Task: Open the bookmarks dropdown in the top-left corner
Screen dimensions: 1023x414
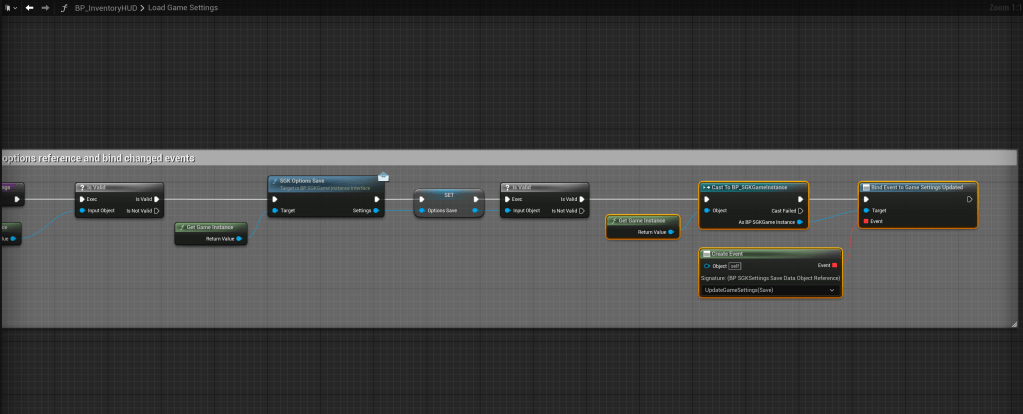Action: click(10, 8)
